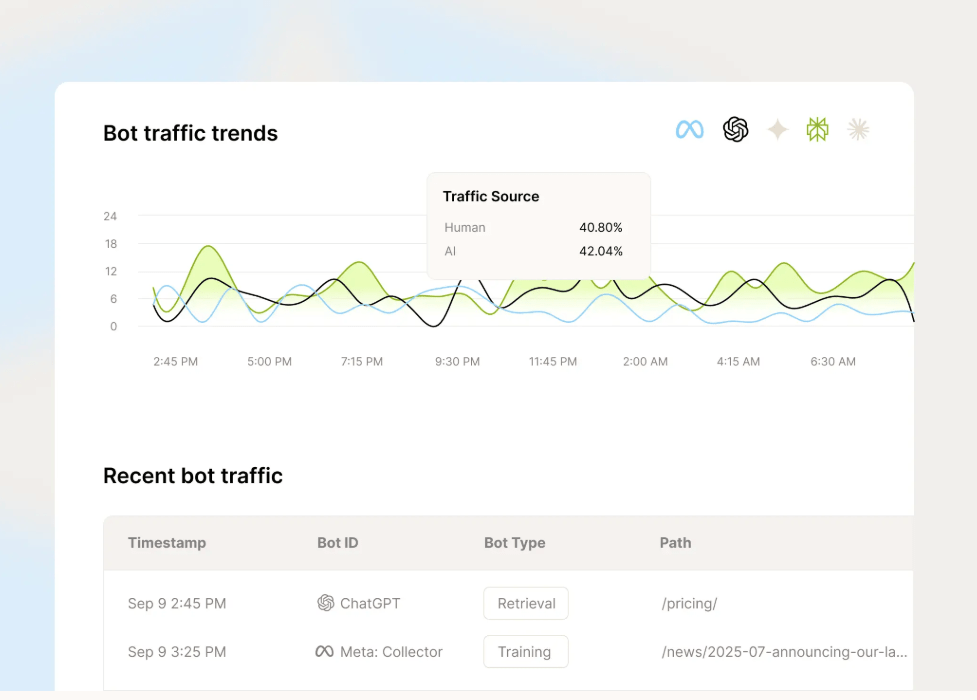The height and width of the screenshot is (700, 977).
Task: Select the Timestamp column header
Action: click(167, 543)
